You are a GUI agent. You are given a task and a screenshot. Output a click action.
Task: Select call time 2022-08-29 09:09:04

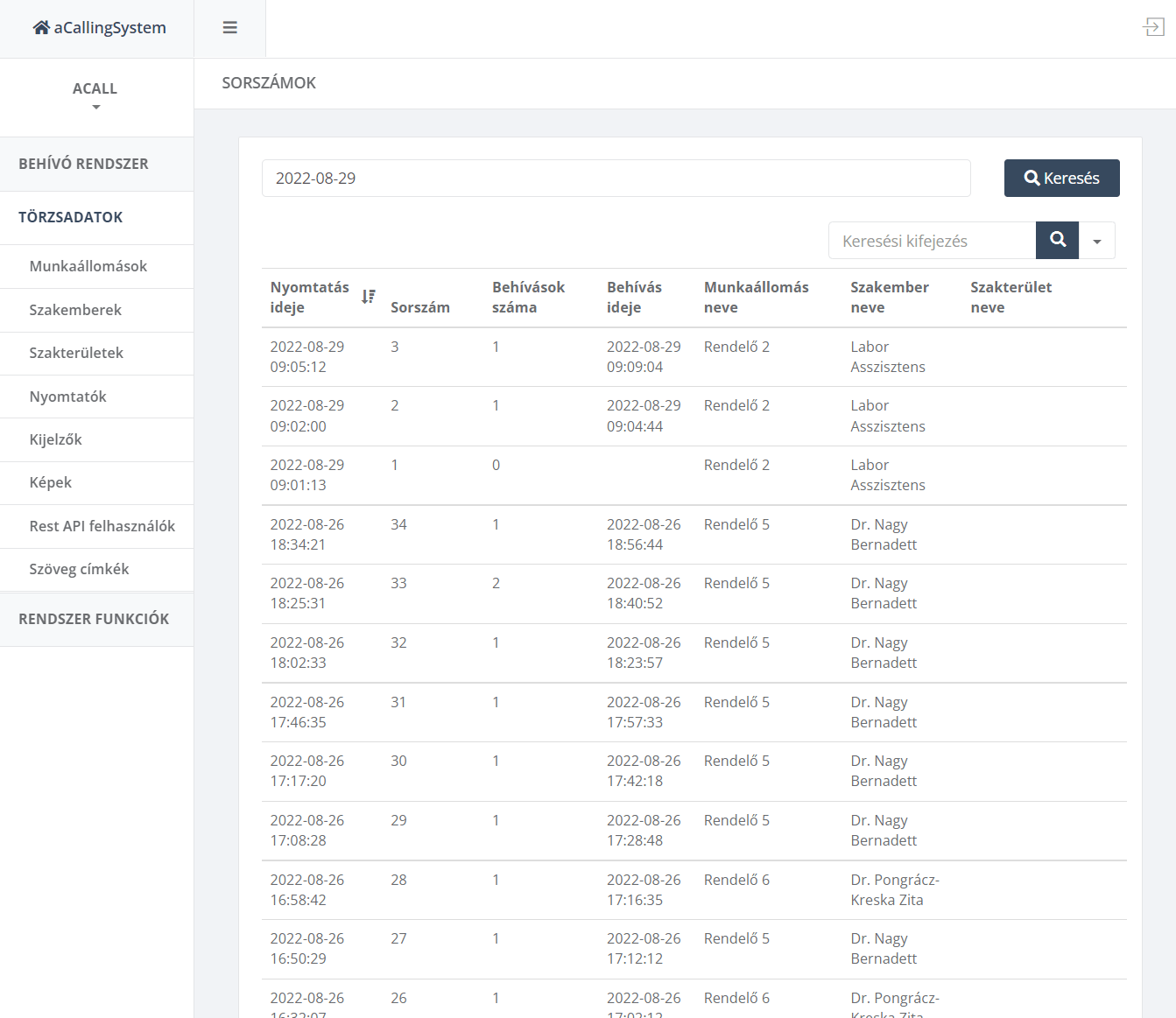(x=644, y=356)
